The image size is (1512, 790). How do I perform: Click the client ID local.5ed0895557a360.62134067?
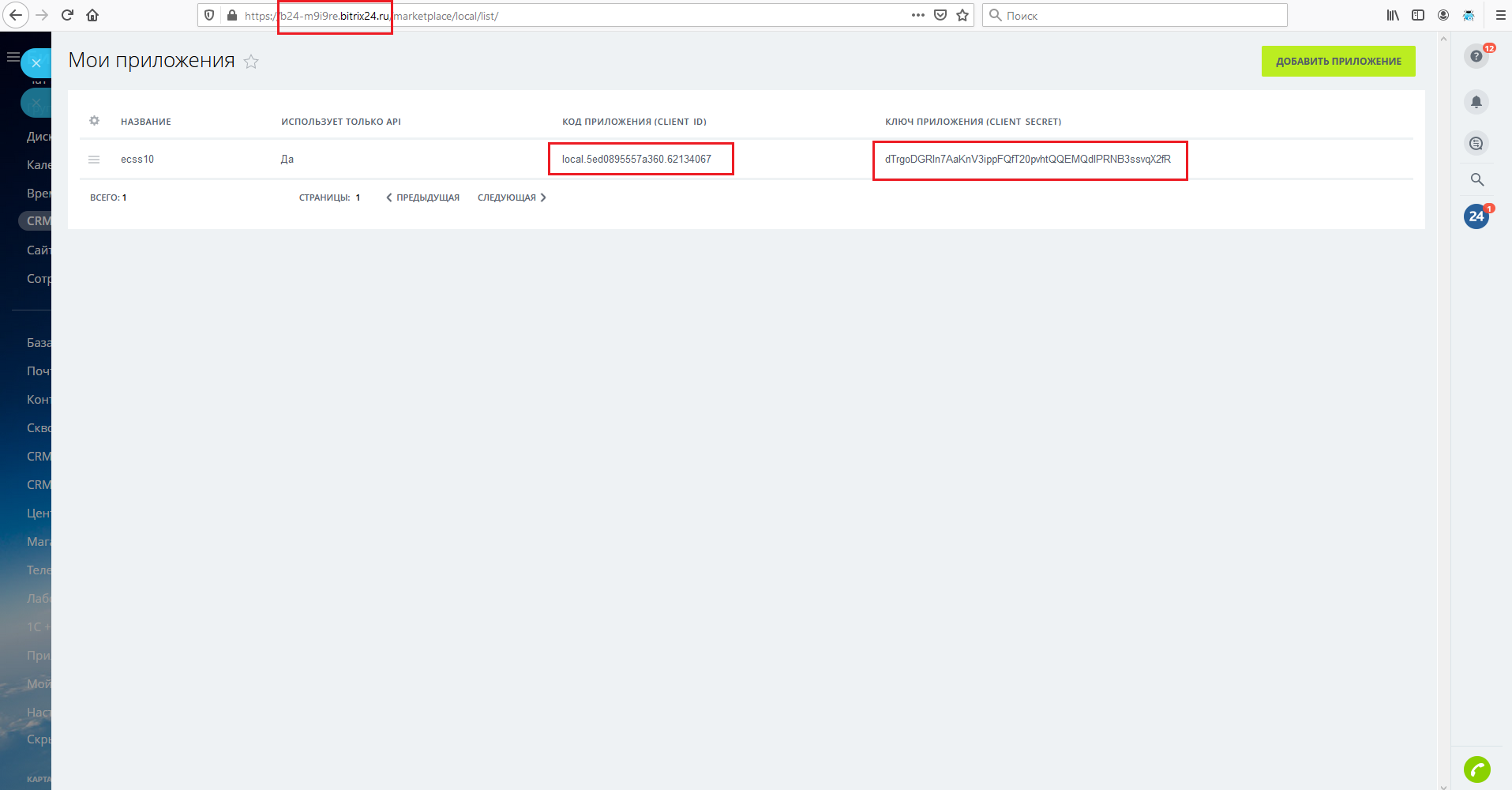636,159
